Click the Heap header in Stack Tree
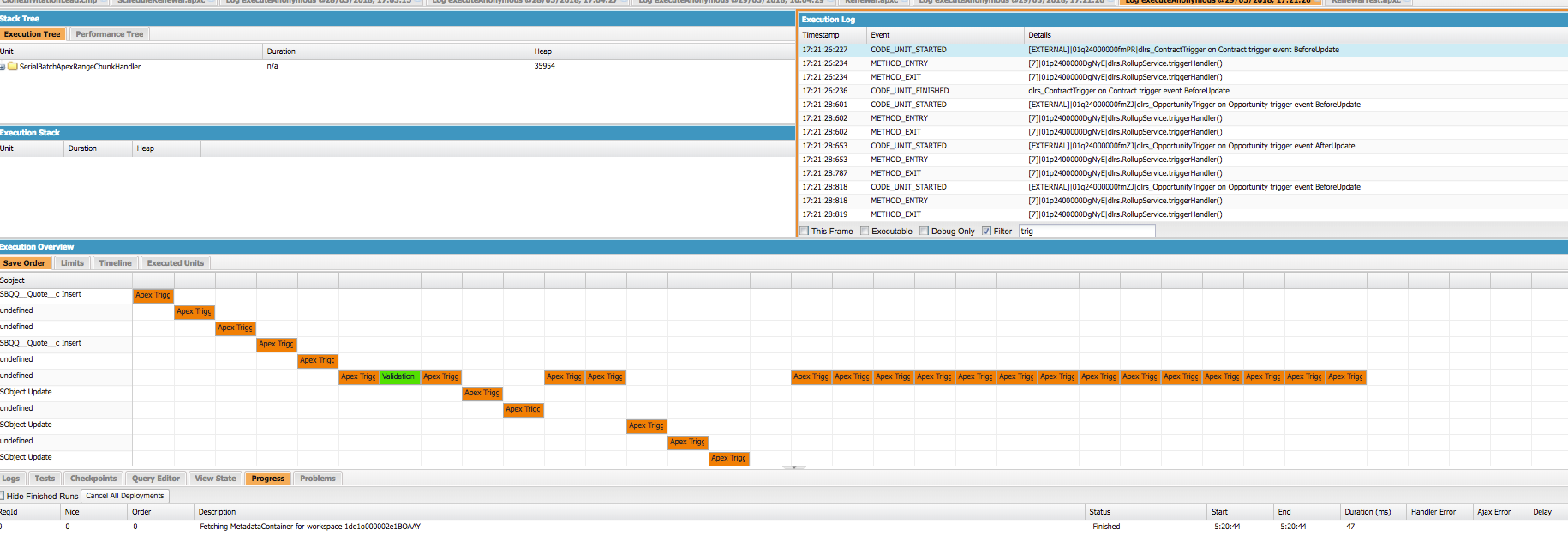This screenshot has width=1568, height=542. coord(662,51)
